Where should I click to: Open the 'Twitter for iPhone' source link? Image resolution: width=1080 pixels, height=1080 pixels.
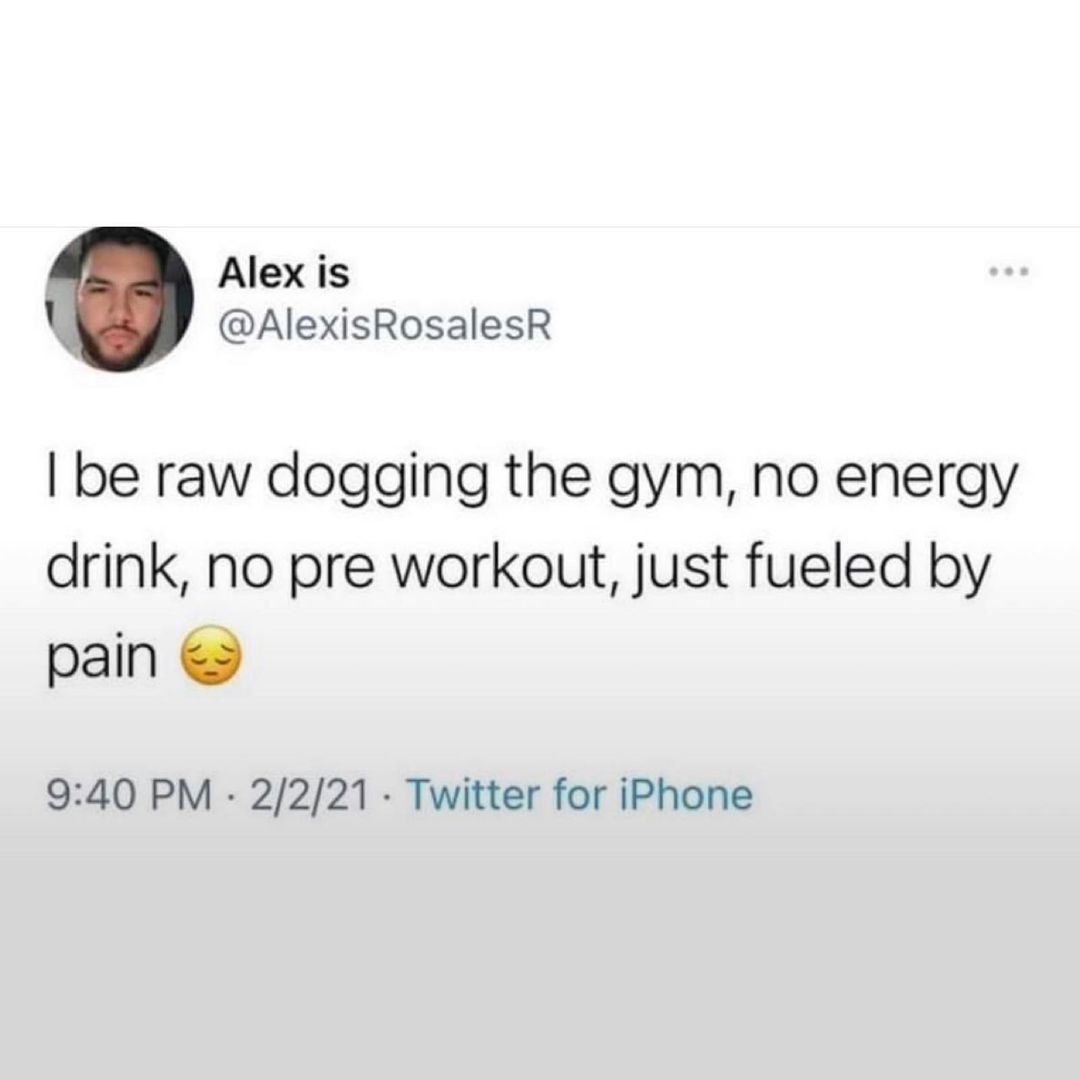581,795
